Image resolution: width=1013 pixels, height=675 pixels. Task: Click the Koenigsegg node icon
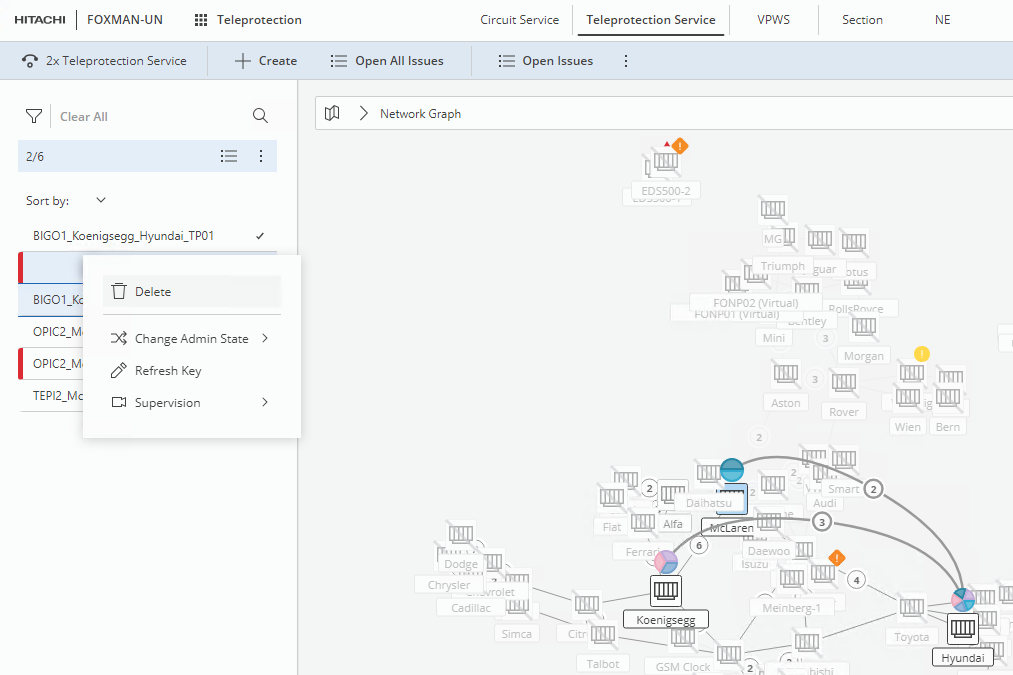[x=666, y=590]
